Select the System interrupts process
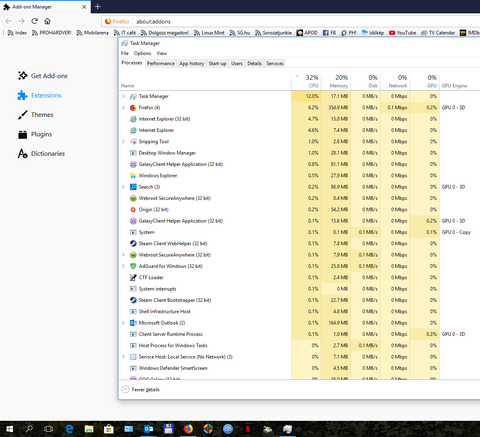 [157, 289]
